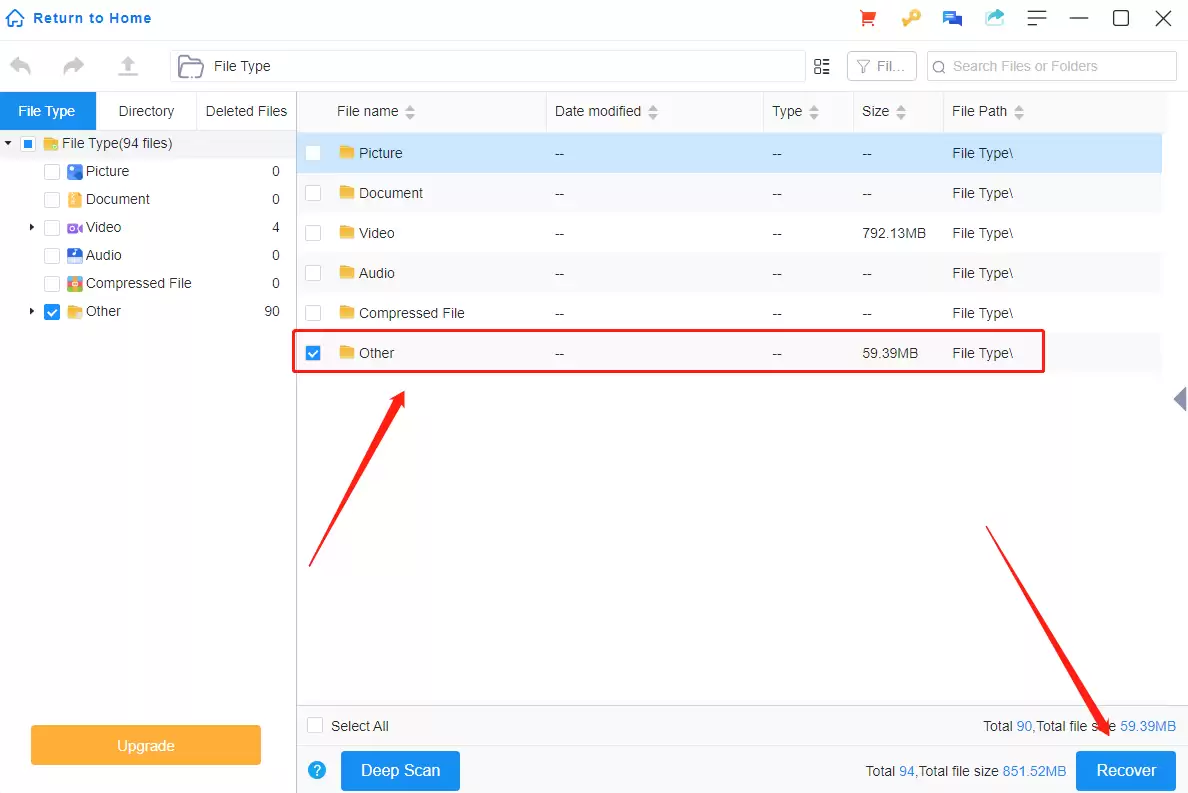Uncheck the Other folder row checkbox
This screenshot has height=793, width=1188.
pos(313,353)
